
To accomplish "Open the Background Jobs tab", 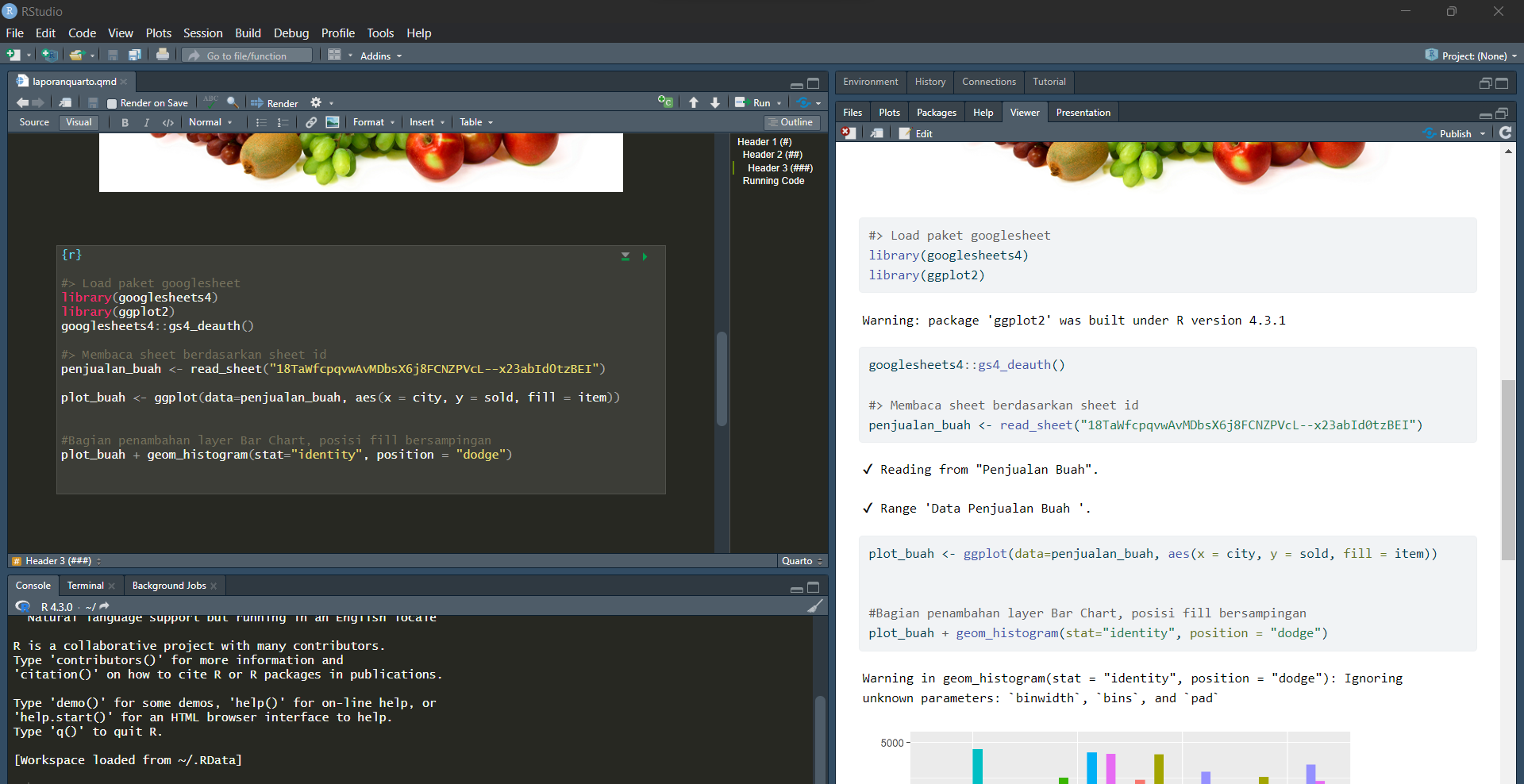I will click(x=169, y=586).
